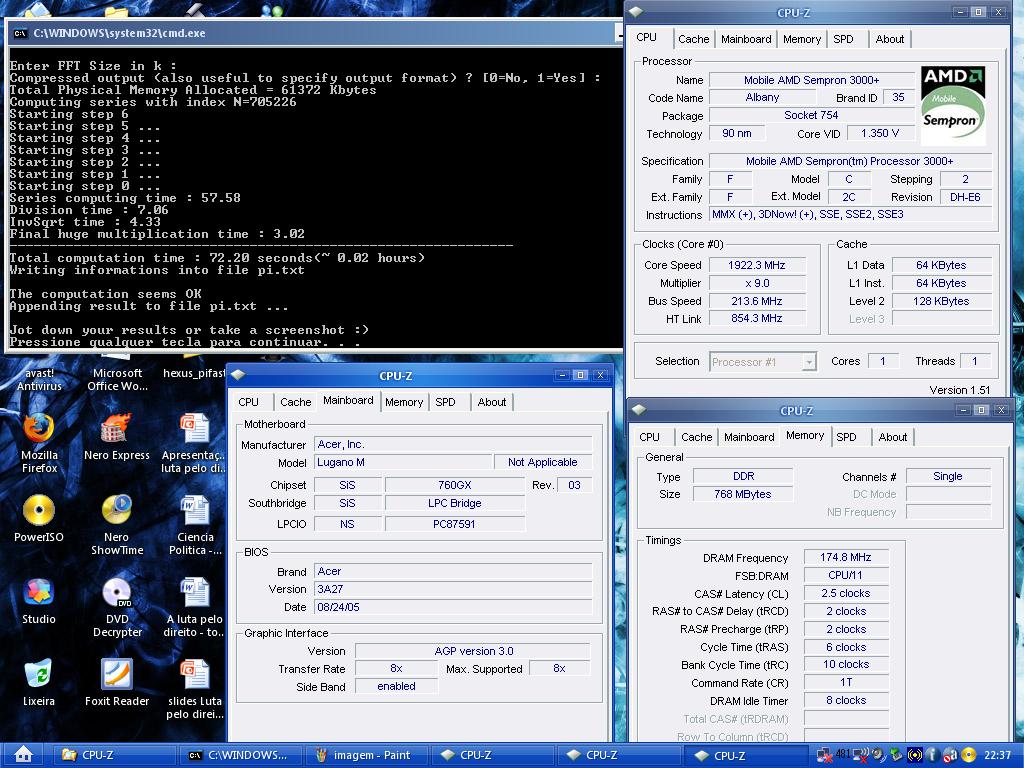Open the Nero Express desktop icon
Image resolution: width=1024 pixels, height=768 pixels.
coord(117,437)
